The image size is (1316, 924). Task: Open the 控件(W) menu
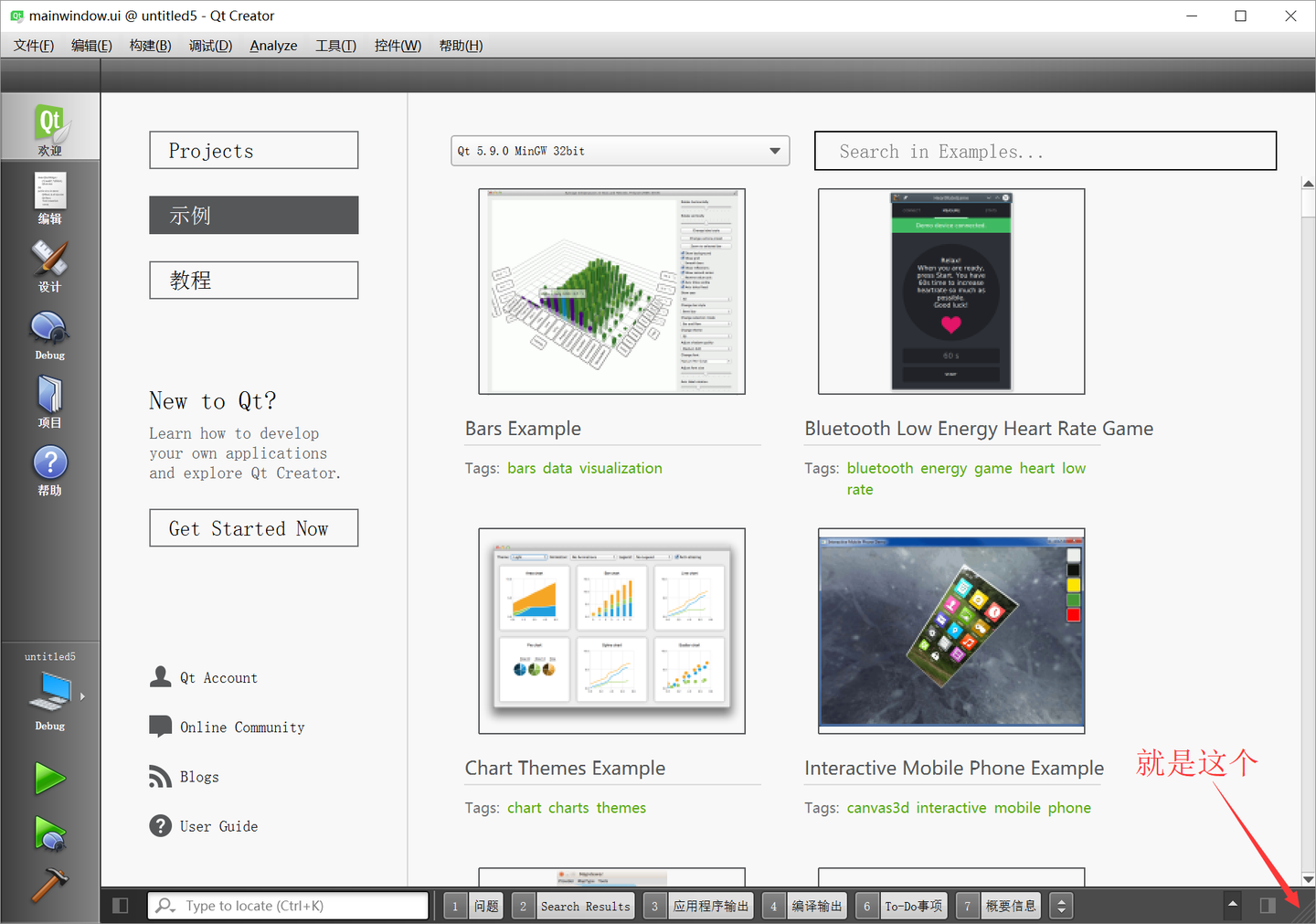(x=398, y=46)
